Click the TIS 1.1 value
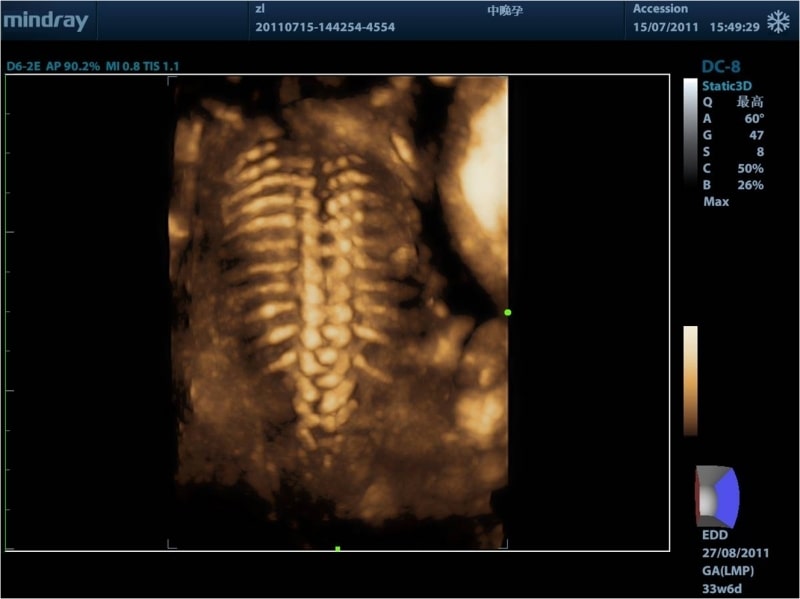 coord(161,66)
